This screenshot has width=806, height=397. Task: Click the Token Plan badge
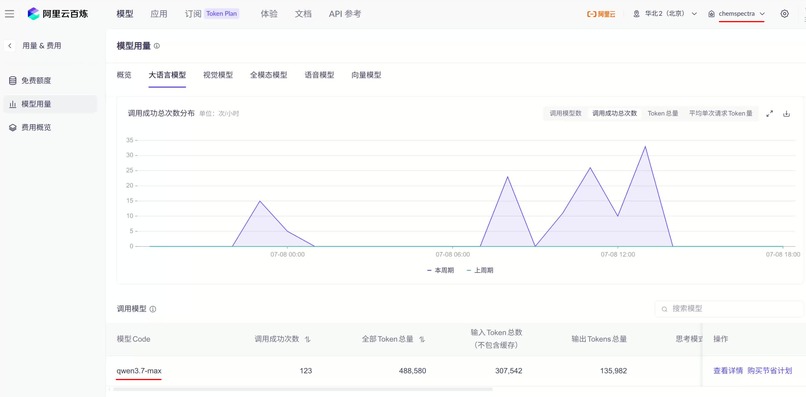[222, 14]
